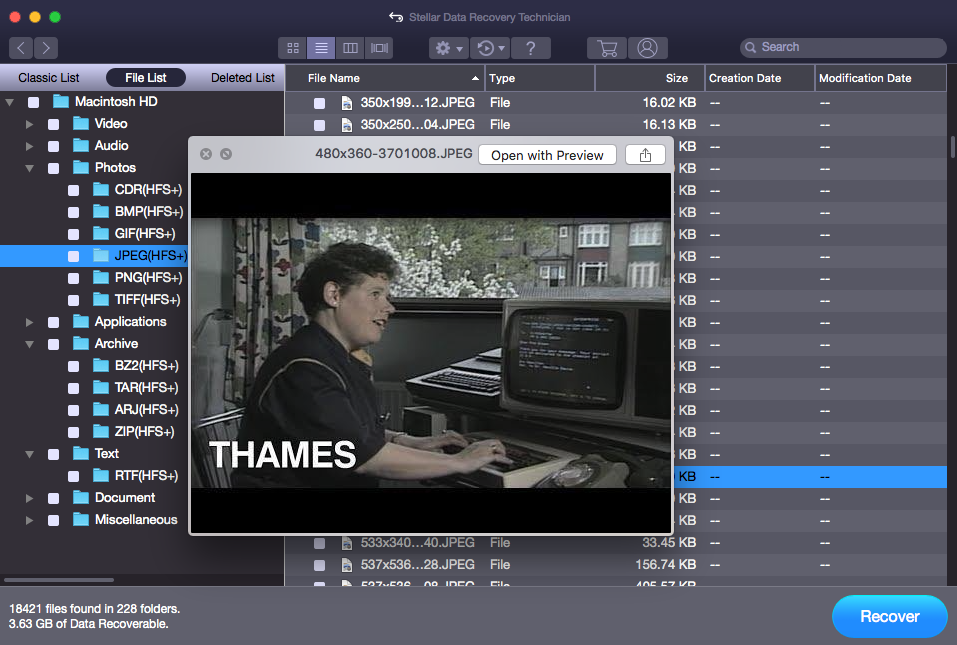Switch to list view mode
This screenshot has width=957, height=645.
tap(321, 48)
